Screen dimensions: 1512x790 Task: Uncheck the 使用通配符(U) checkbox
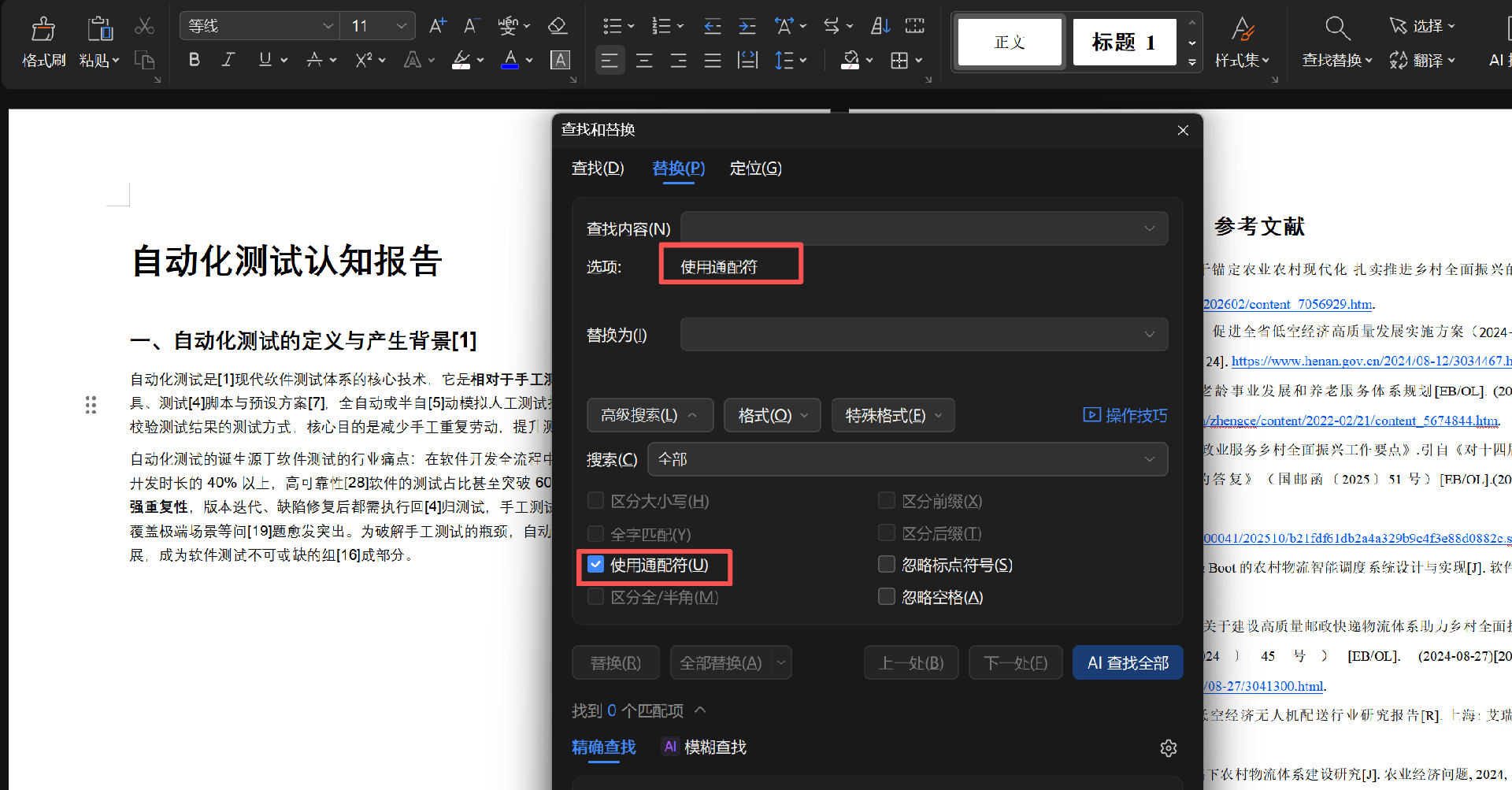click(x=596, y=565)
